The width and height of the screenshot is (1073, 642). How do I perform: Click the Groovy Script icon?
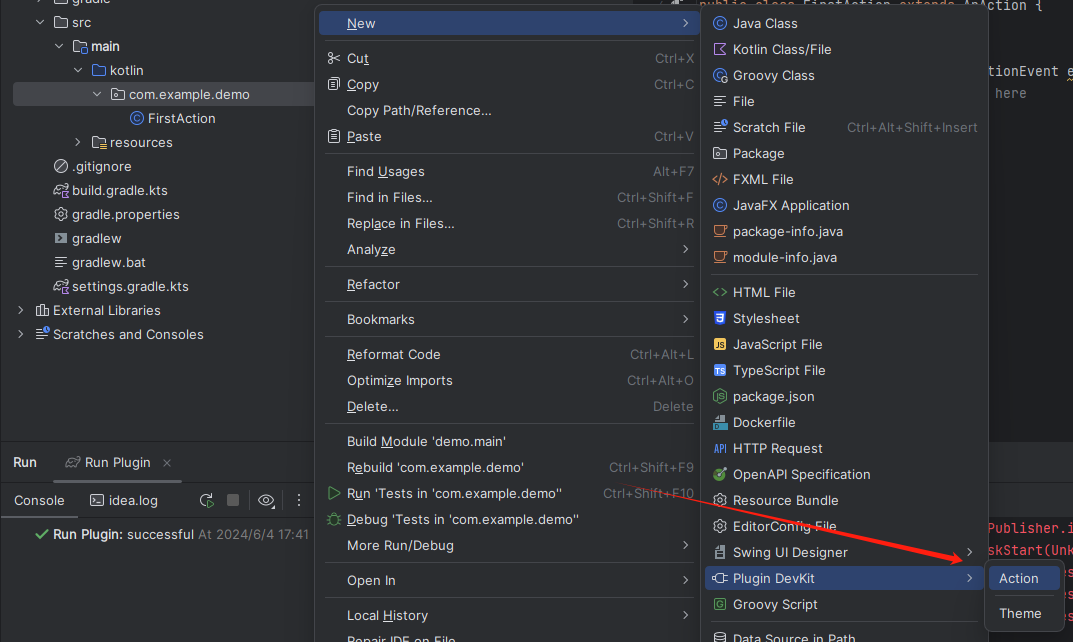click(x=719, y=604)
